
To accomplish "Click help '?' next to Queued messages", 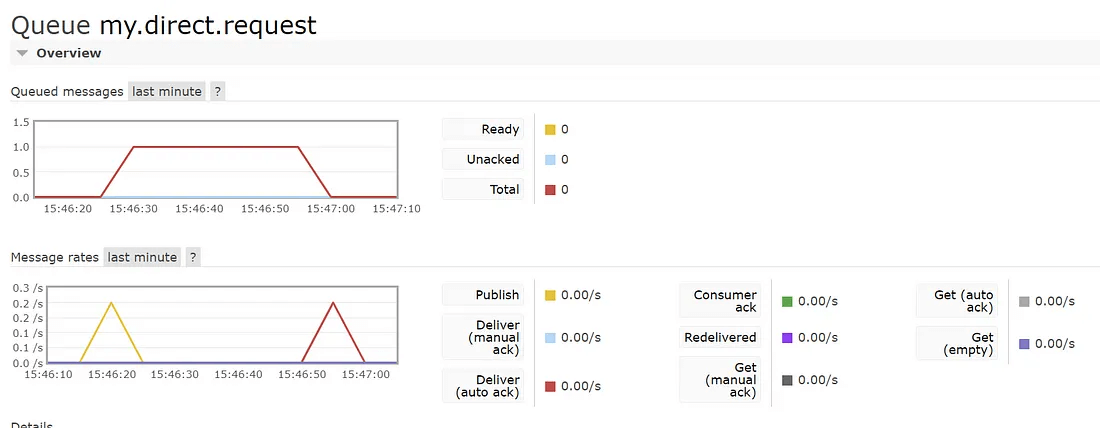I will 217,91.
